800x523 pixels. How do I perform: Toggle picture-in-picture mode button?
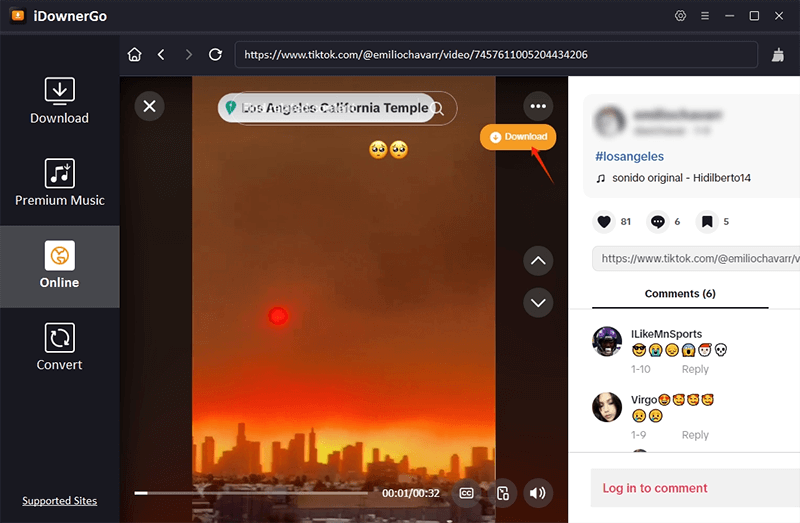point(503,493)
